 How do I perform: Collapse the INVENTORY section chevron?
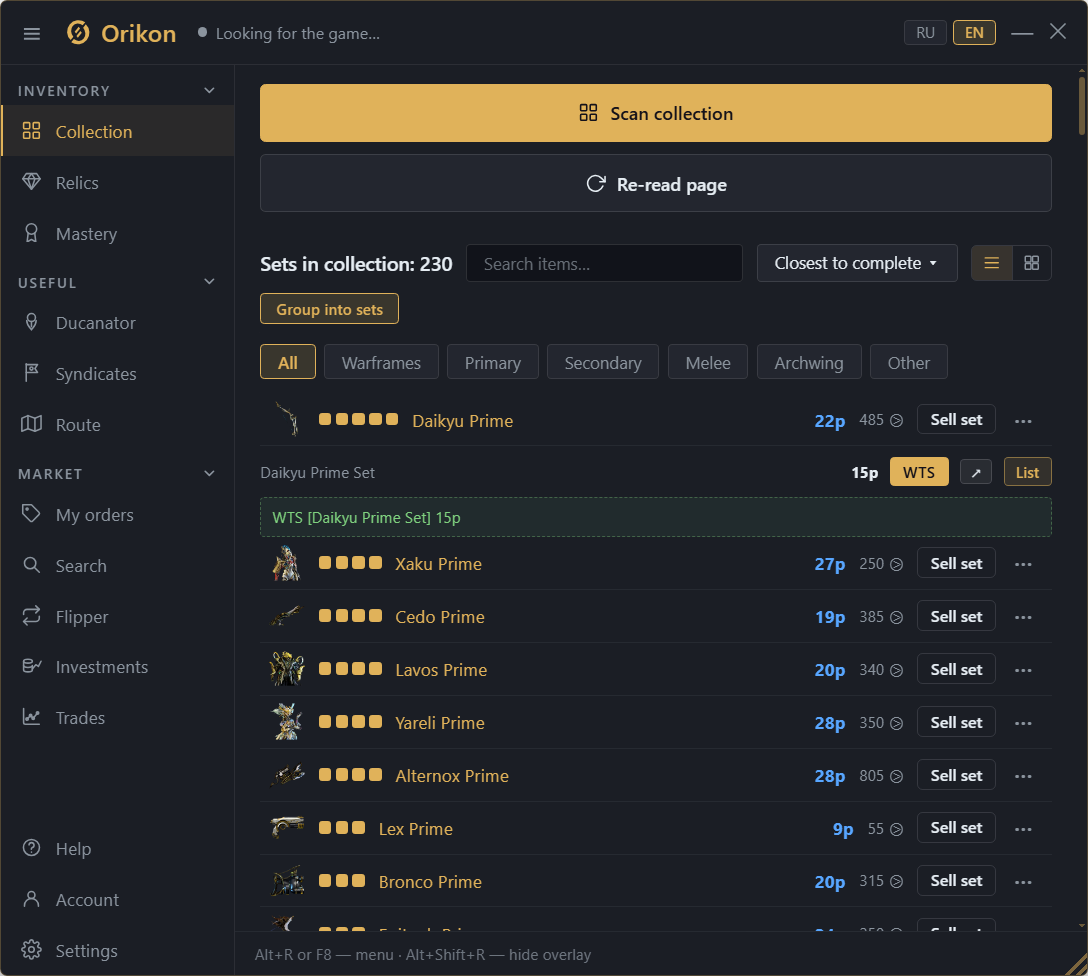click(x=209, y=91)
